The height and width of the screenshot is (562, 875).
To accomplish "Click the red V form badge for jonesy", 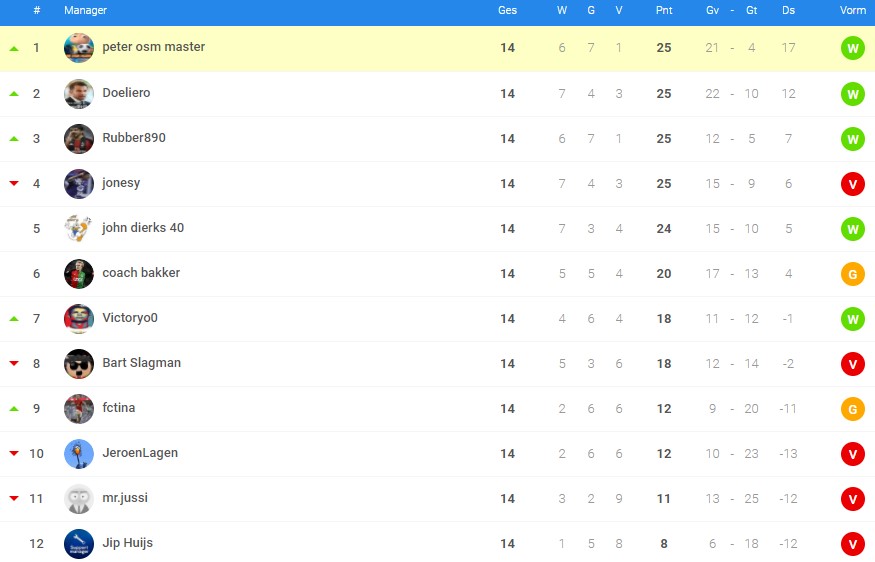I will tap(853, 184).
